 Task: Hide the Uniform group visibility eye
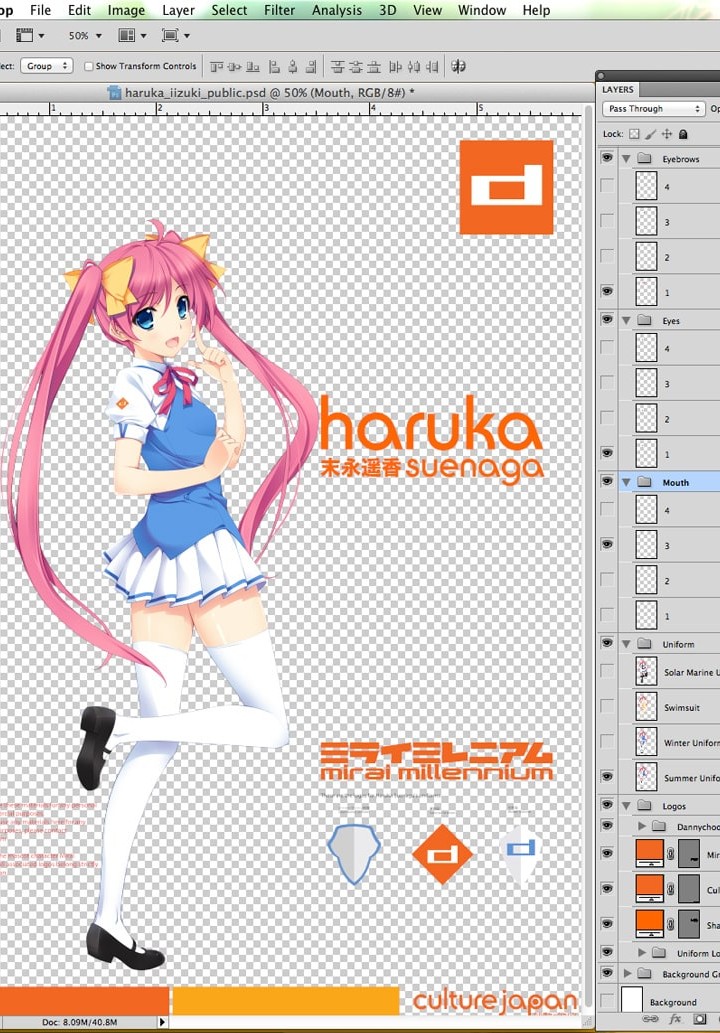tap(607, 644)
